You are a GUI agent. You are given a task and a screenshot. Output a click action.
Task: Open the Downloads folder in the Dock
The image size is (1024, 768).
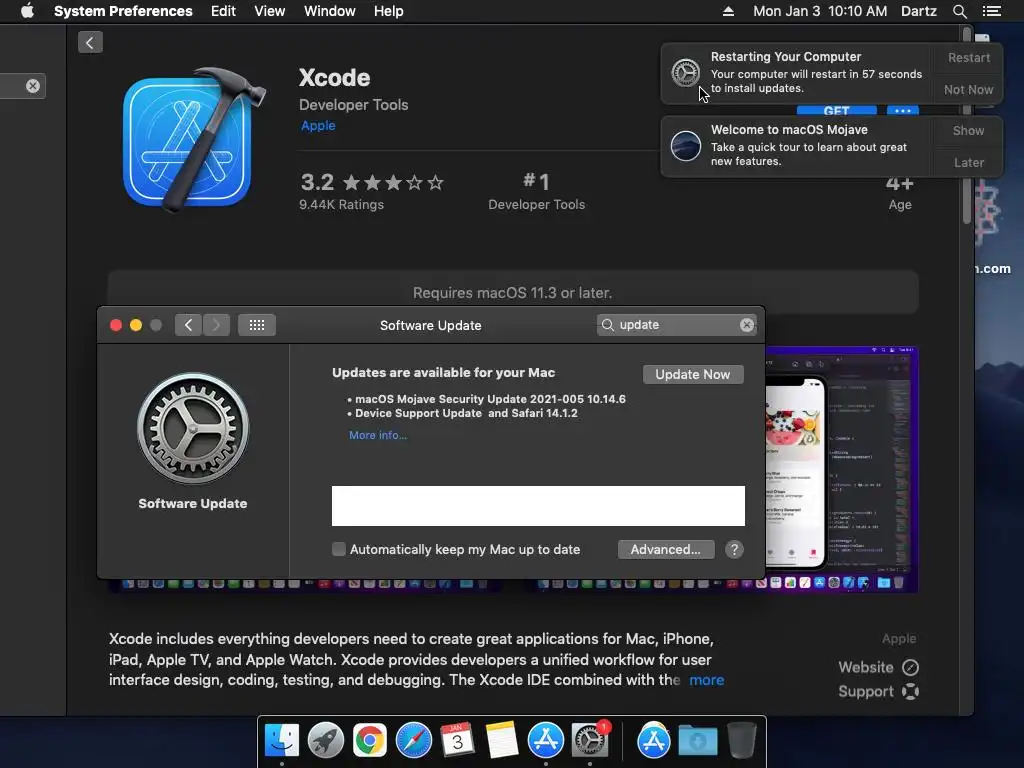(697, 741)
